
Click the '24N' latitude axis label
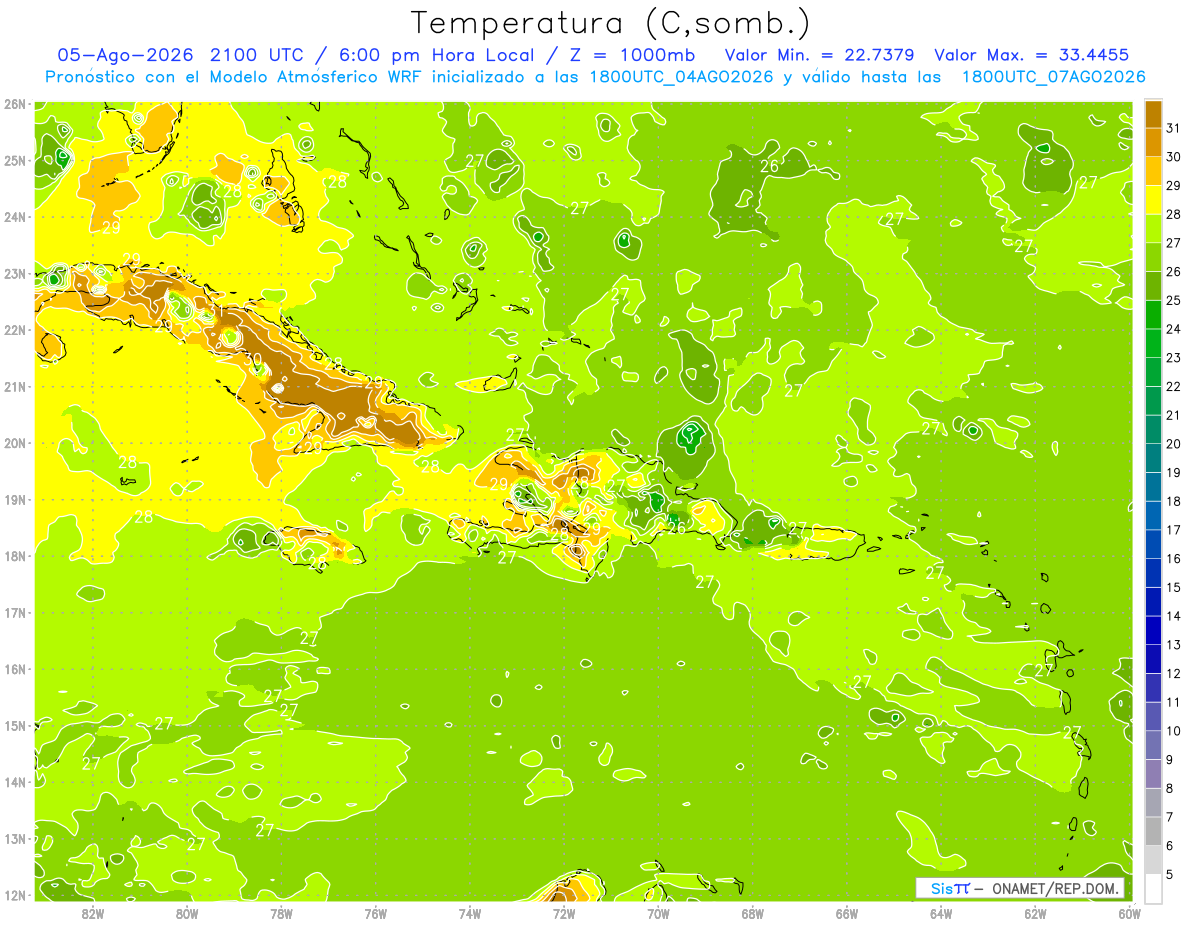[15, 217]
